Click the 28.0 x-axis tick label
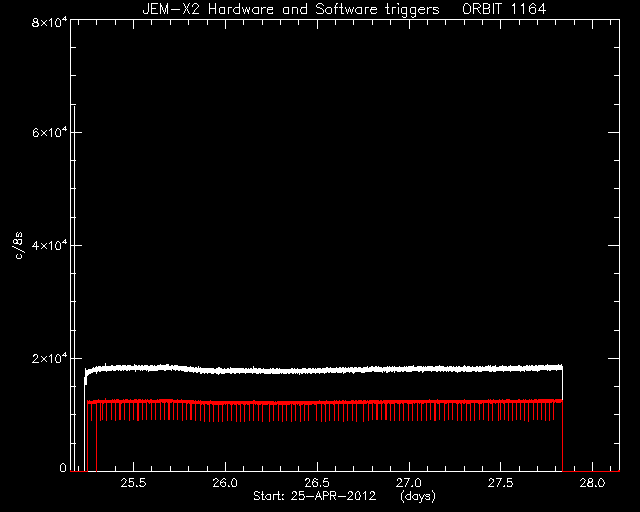 592,483
